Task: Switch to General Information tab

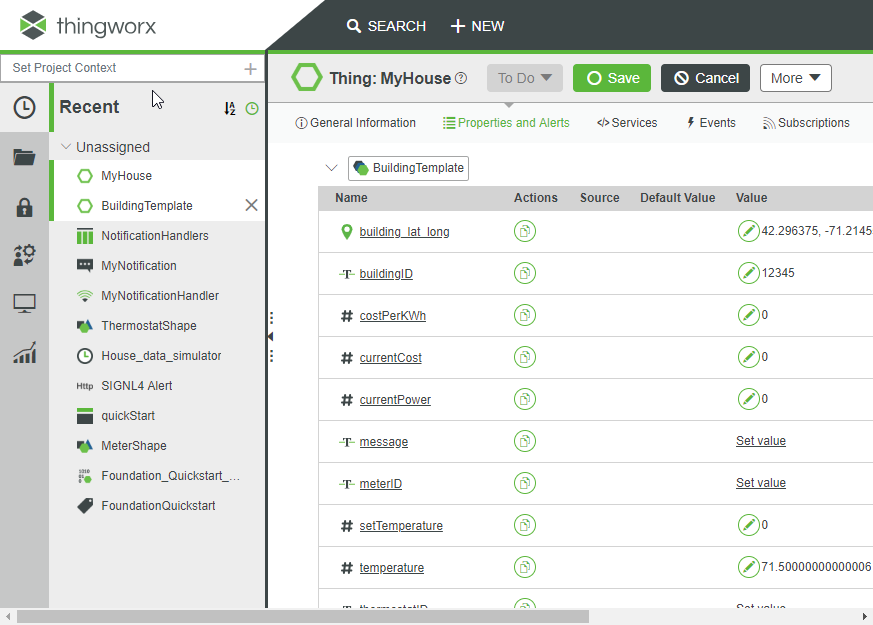Action: coord(355,123)
